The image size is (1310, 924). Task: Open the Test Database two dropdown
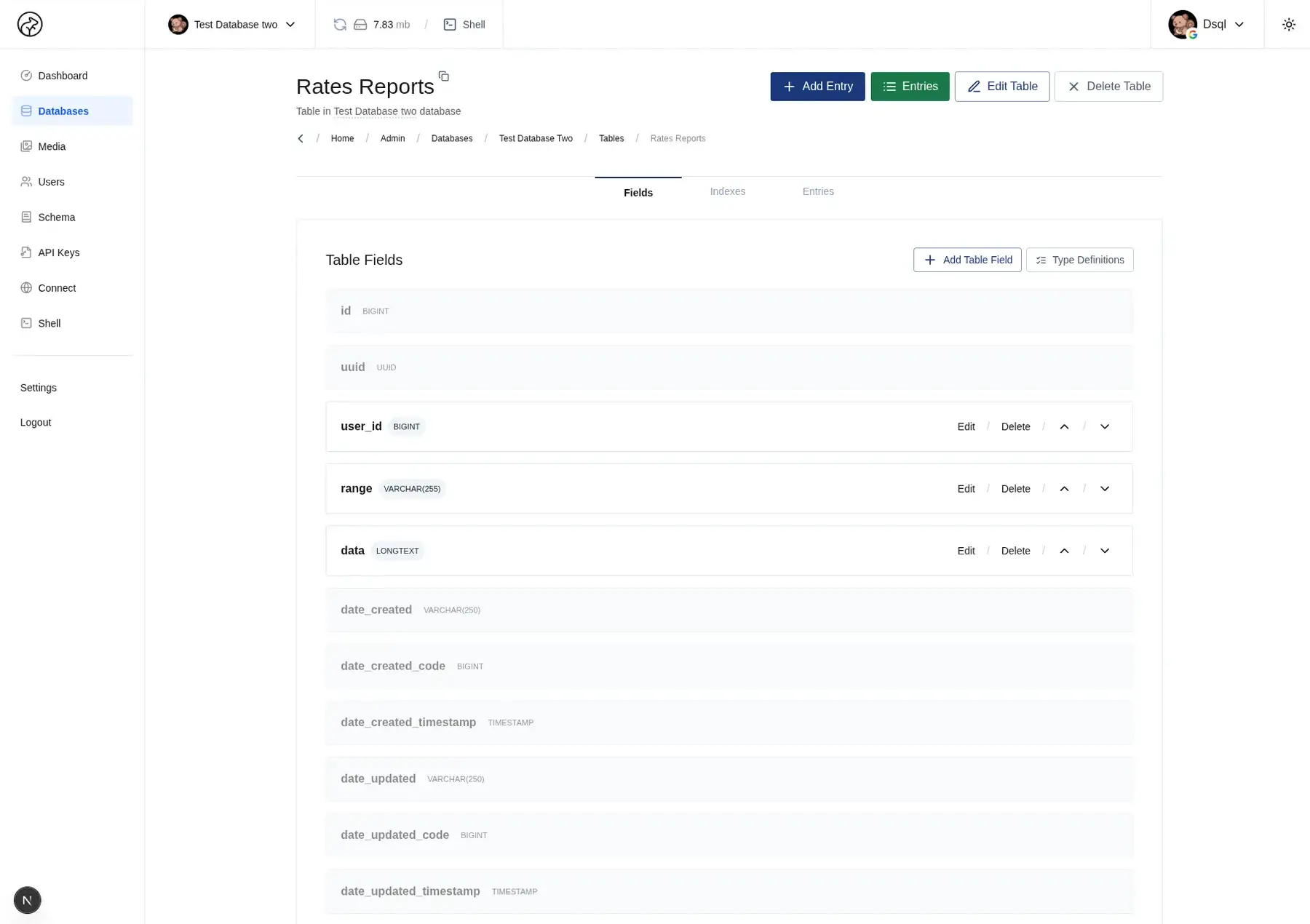pos(232,25)
